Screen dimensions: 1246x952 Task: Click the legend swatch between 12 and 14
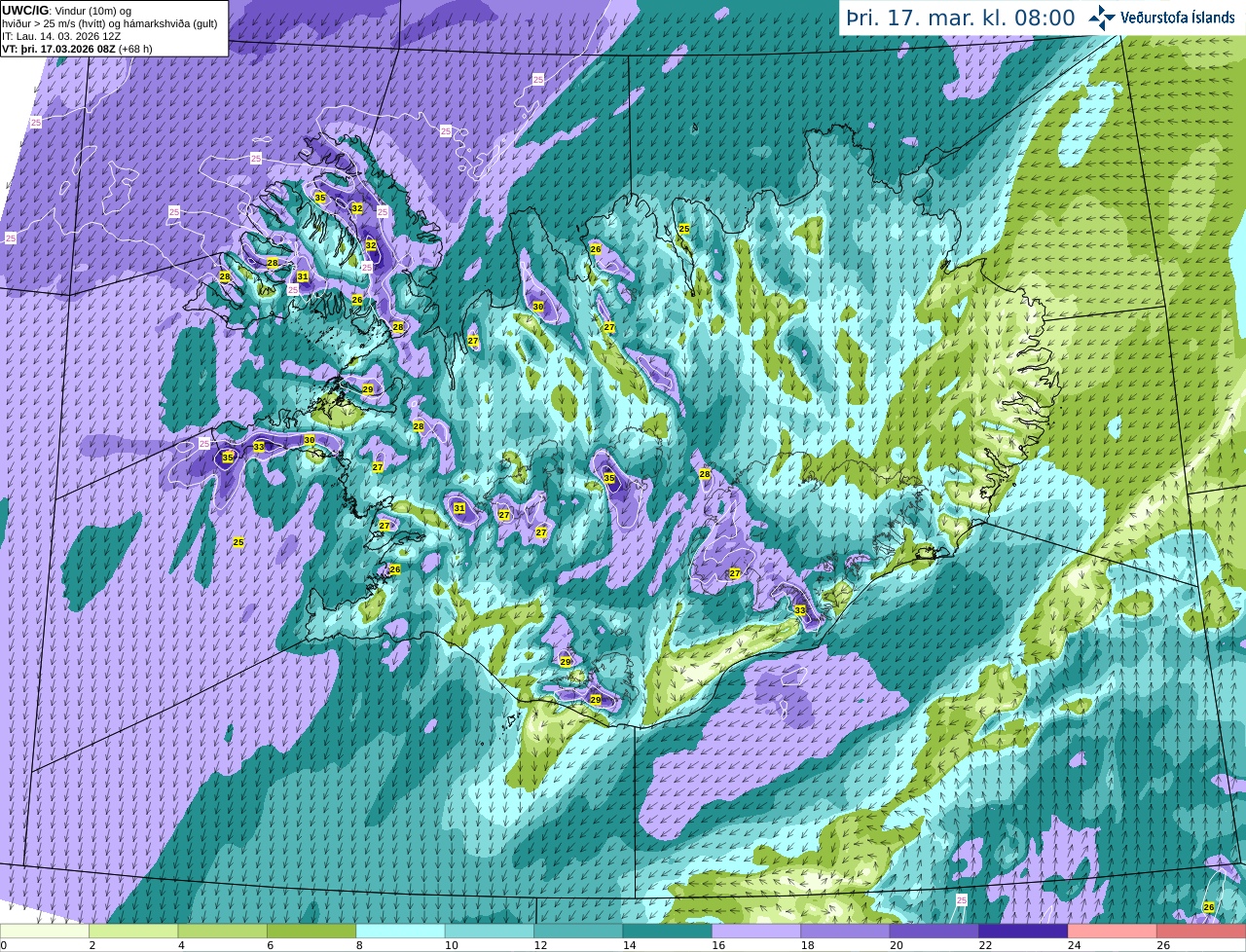578,932
